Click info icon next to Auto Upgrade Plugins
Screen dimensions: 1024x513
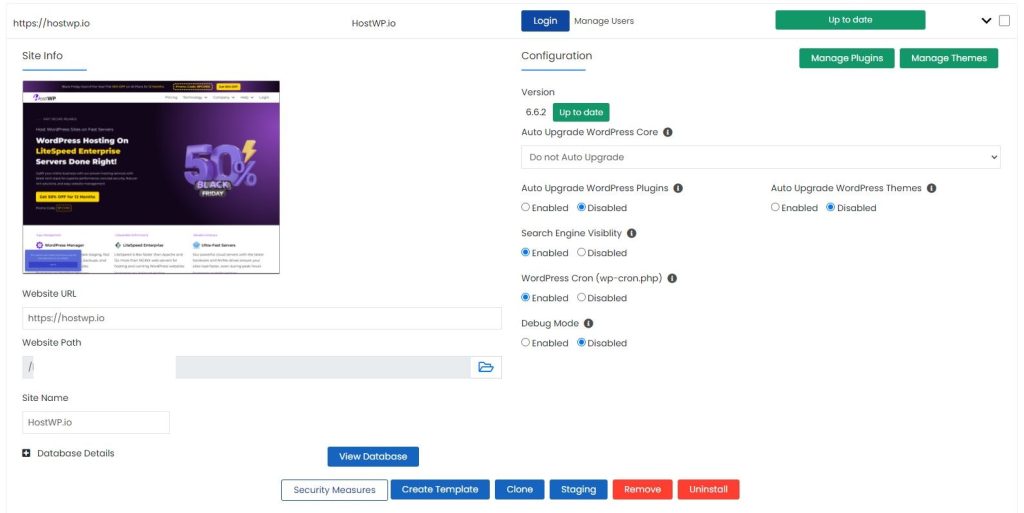[x=678, y=188]
